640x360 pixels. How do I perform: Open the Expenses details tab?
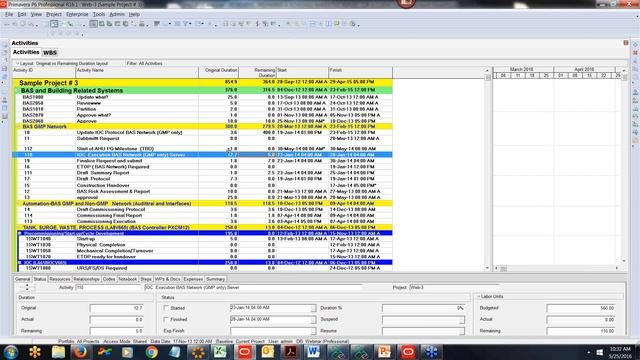point(193,279)
